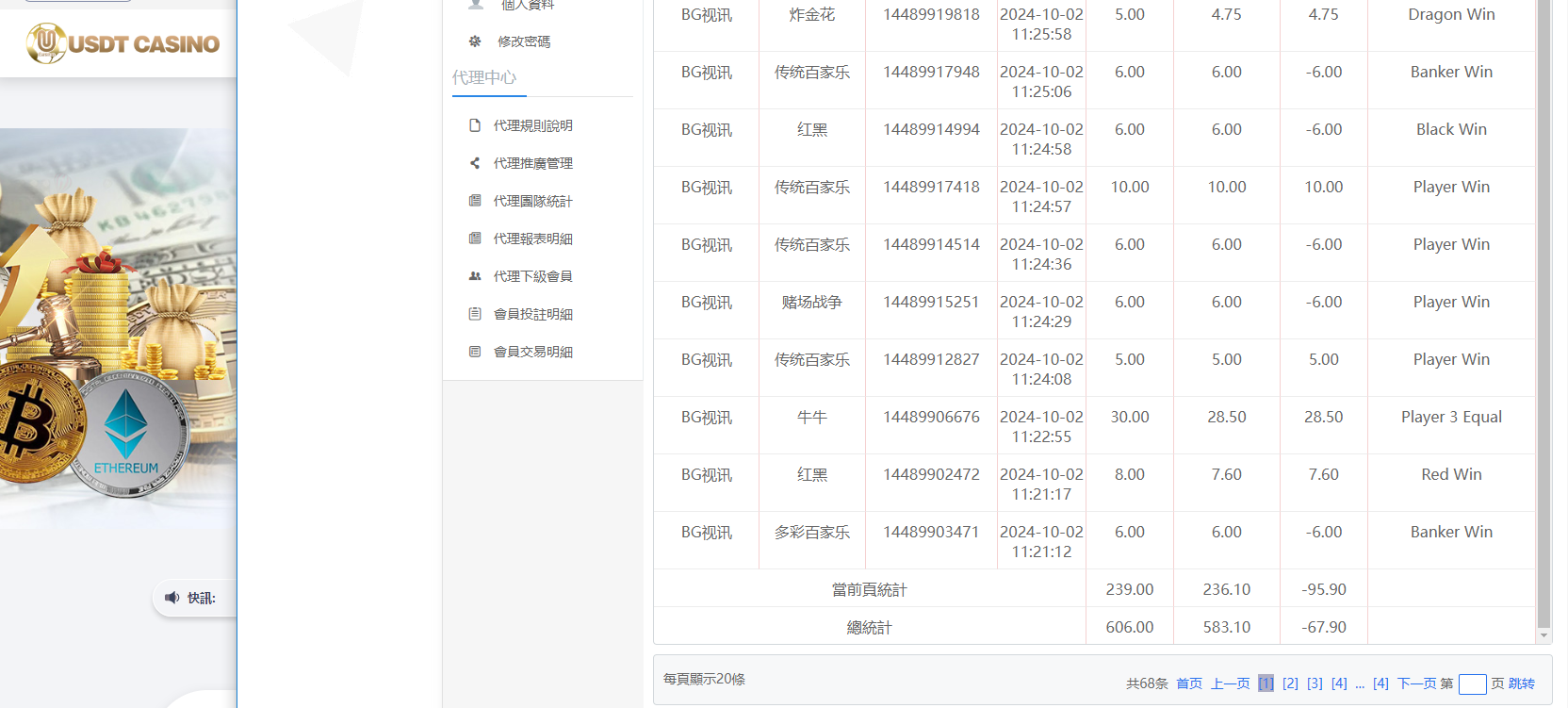Click the crypto coins banner image
1568x708 pixels.
click(118, 328)
